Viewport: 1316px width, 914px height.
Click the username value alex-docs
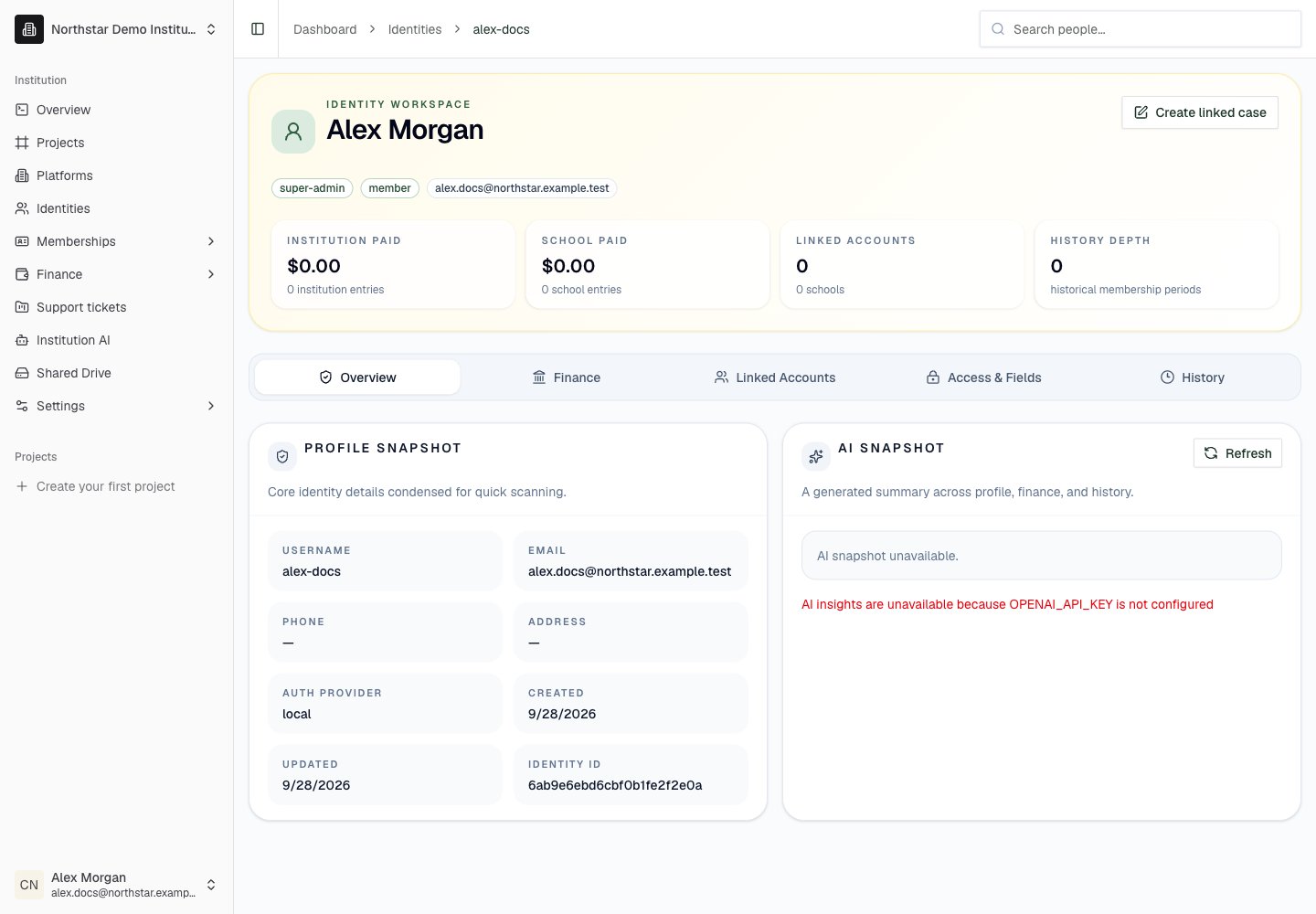pyautogui.click(x=312, y=571)
